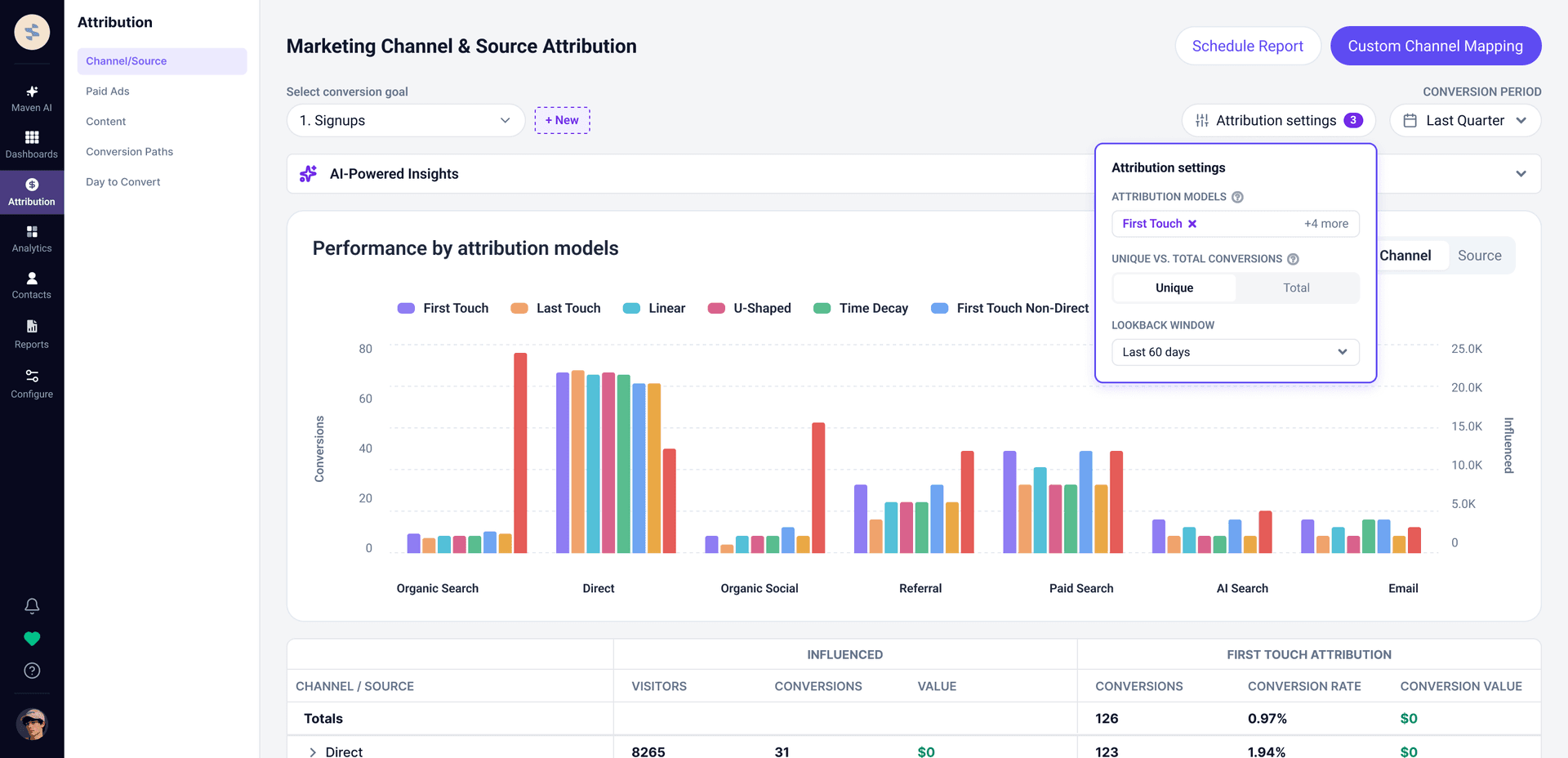Open Paid Ads in the Attribution menu
Screen dimensions: 1568x758
(108, 91)
